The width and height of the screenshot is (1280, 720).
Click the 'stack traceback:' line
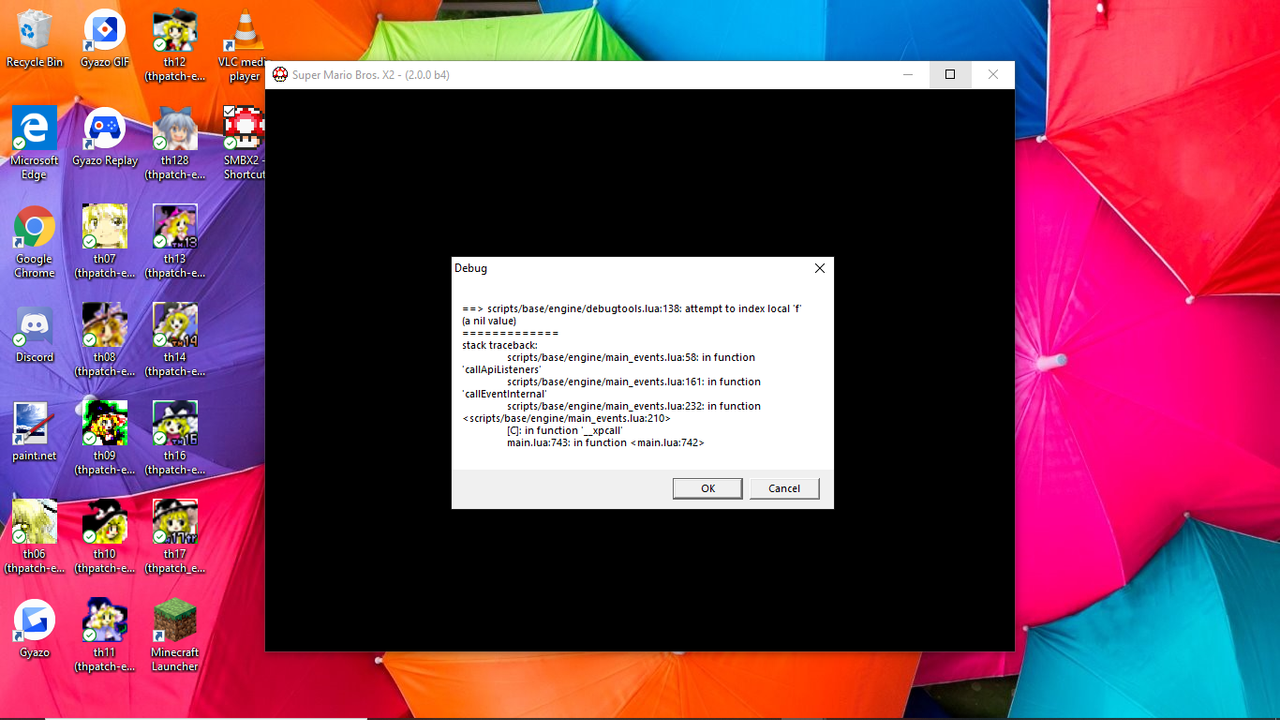(500, 345)
